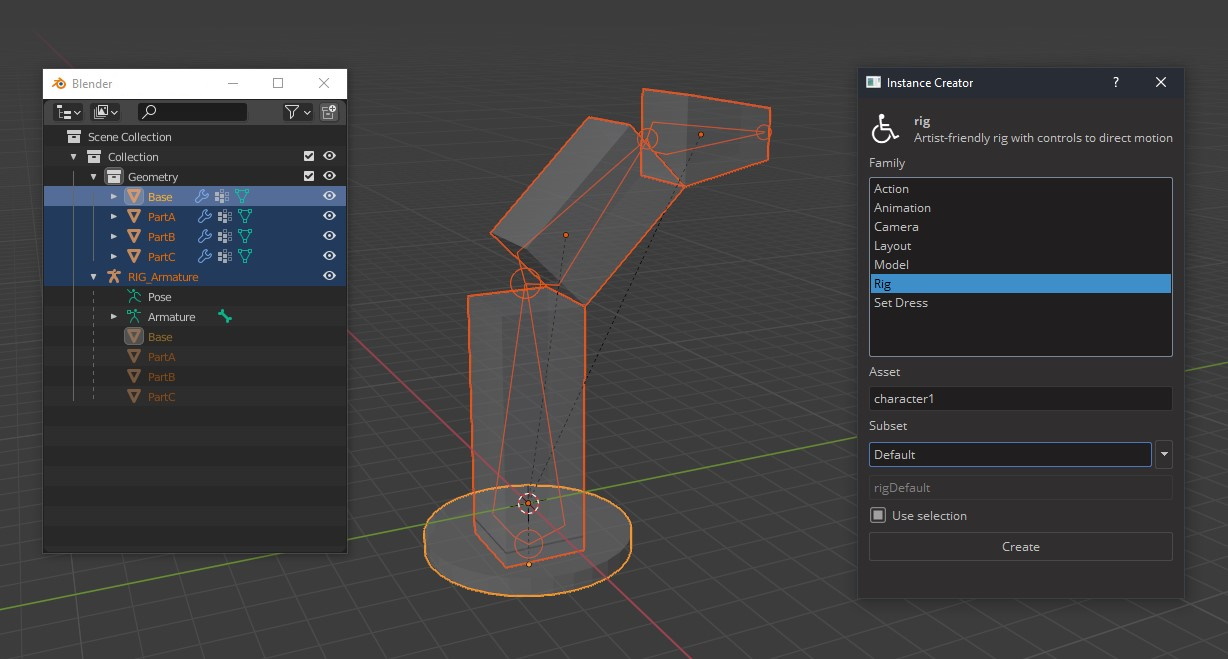Open the outliner editor type menu
Viewport: 1228px width, 659px height.
67,112
